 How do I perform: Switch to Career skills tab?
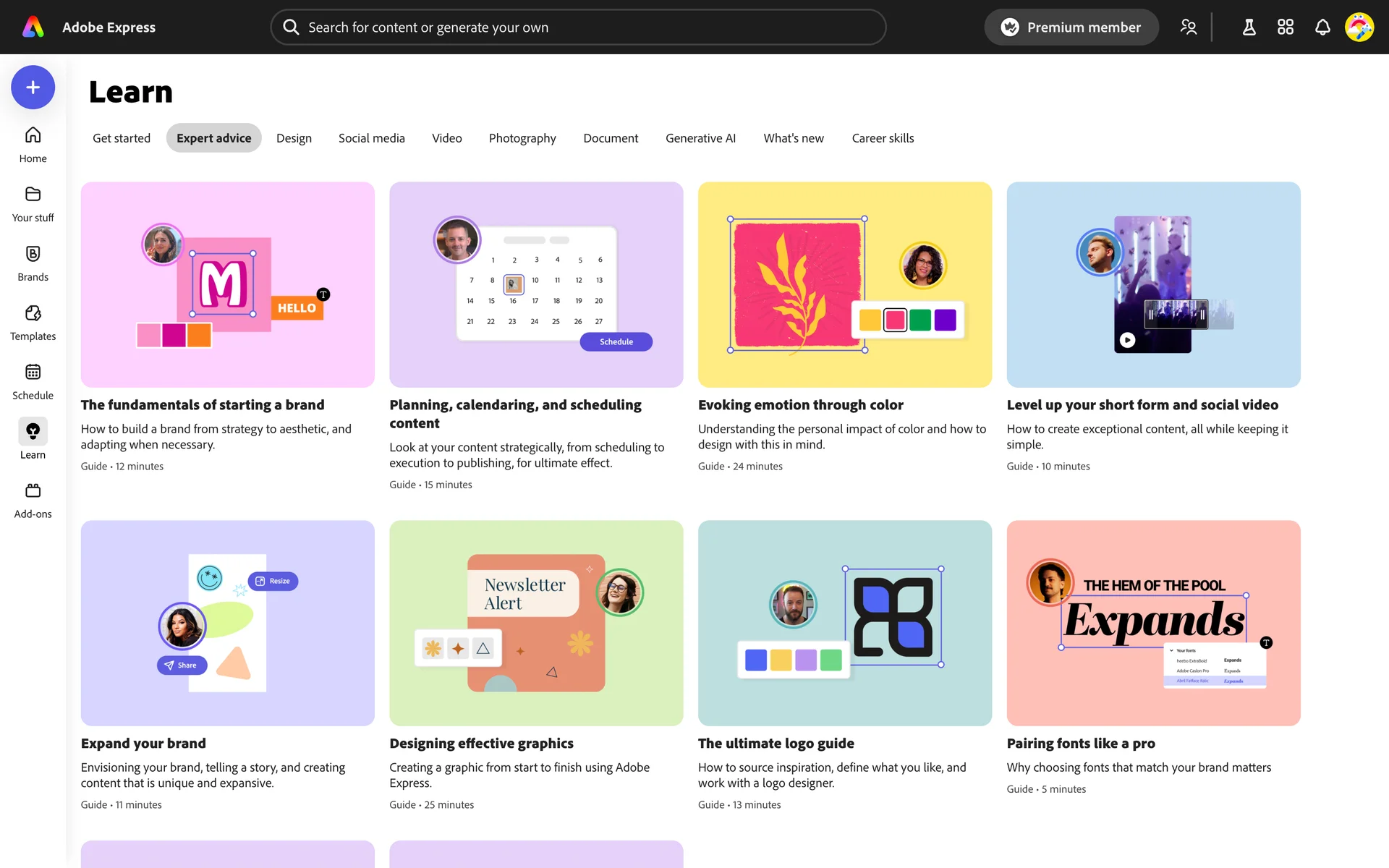coord(883,138)
